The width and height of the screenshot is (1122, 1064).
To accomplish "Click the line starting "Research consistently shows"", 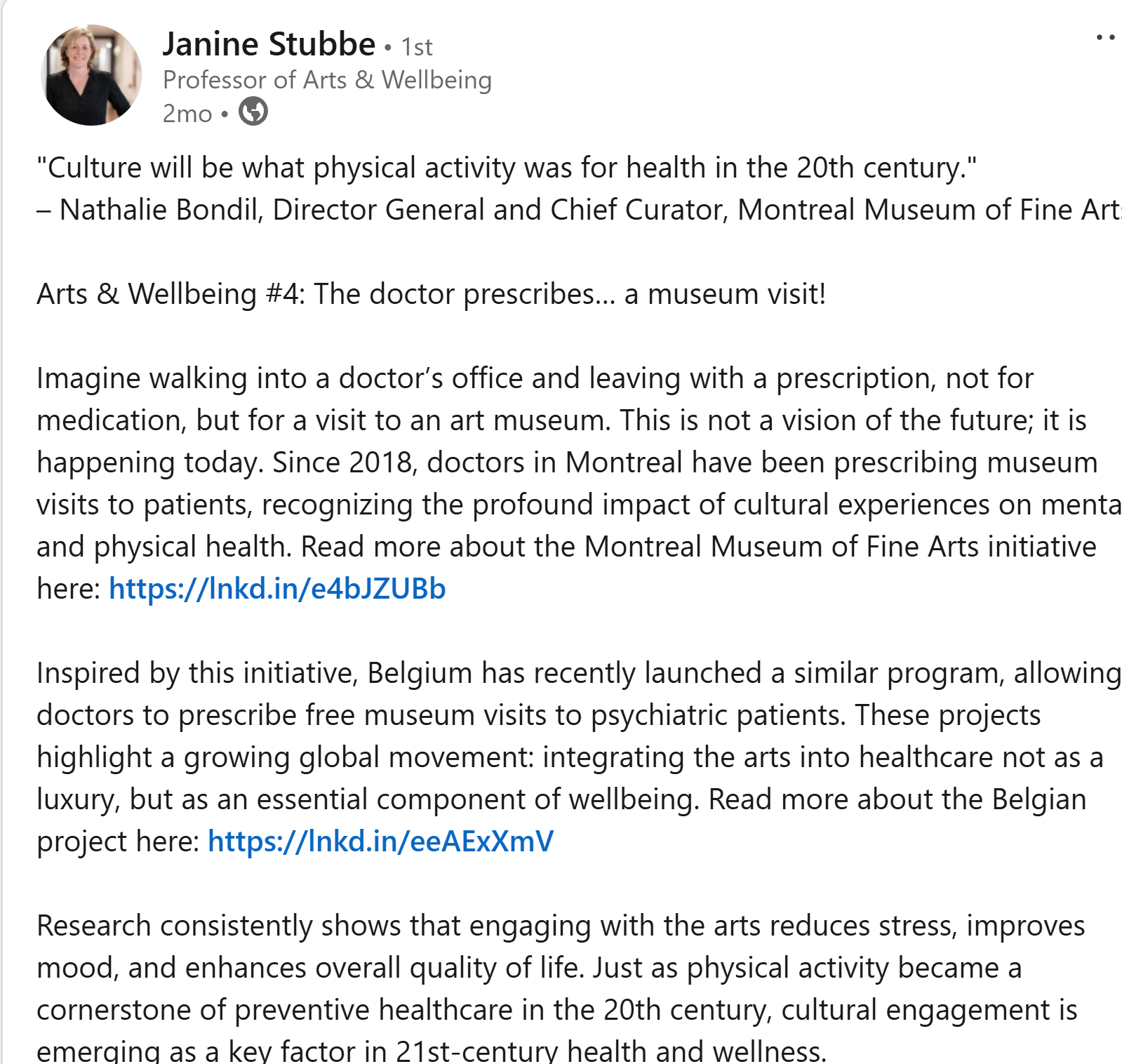I will (561, 926).
